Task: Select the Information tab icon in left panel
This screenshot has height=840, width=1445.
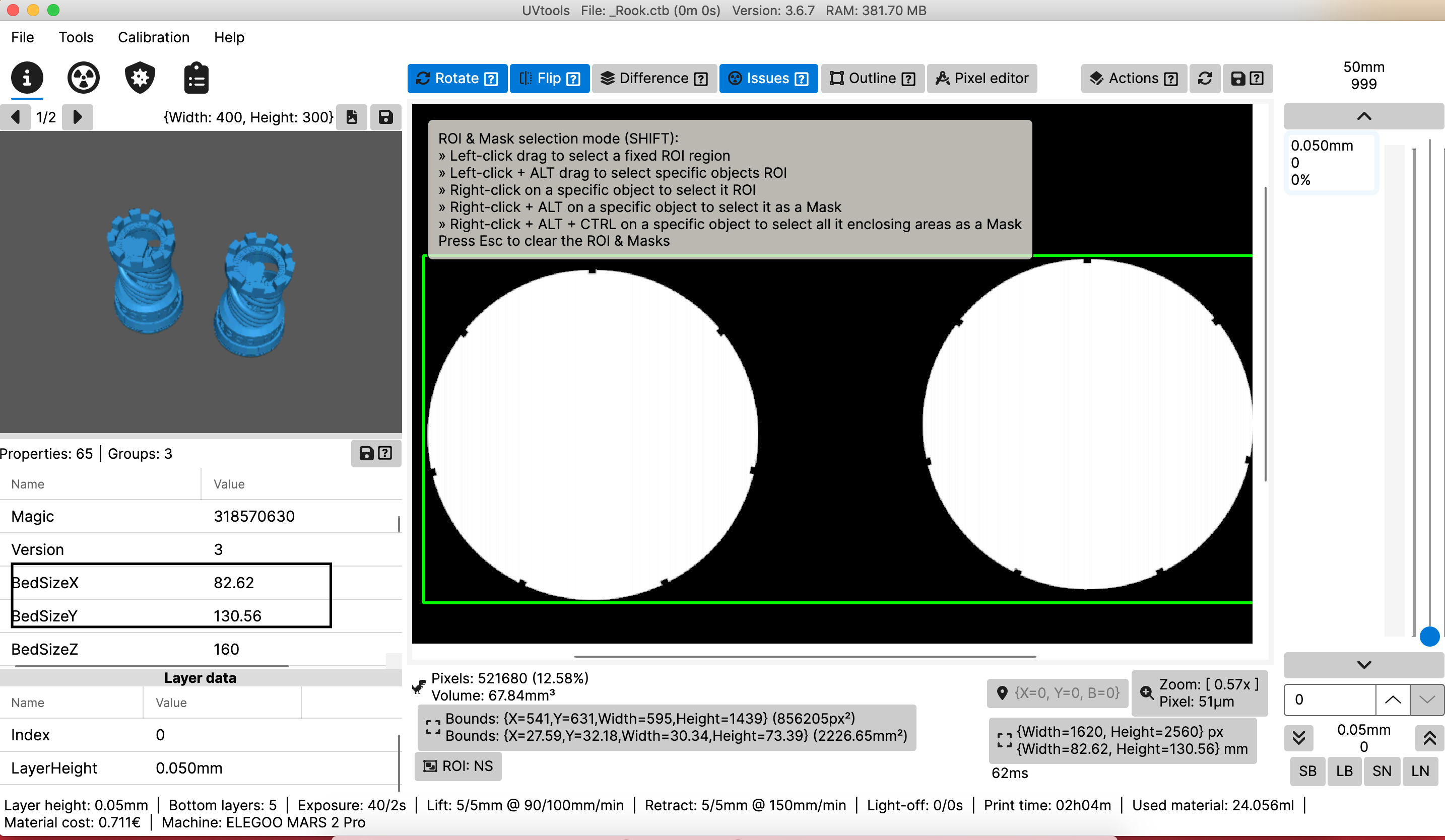Action: [27, 78]
